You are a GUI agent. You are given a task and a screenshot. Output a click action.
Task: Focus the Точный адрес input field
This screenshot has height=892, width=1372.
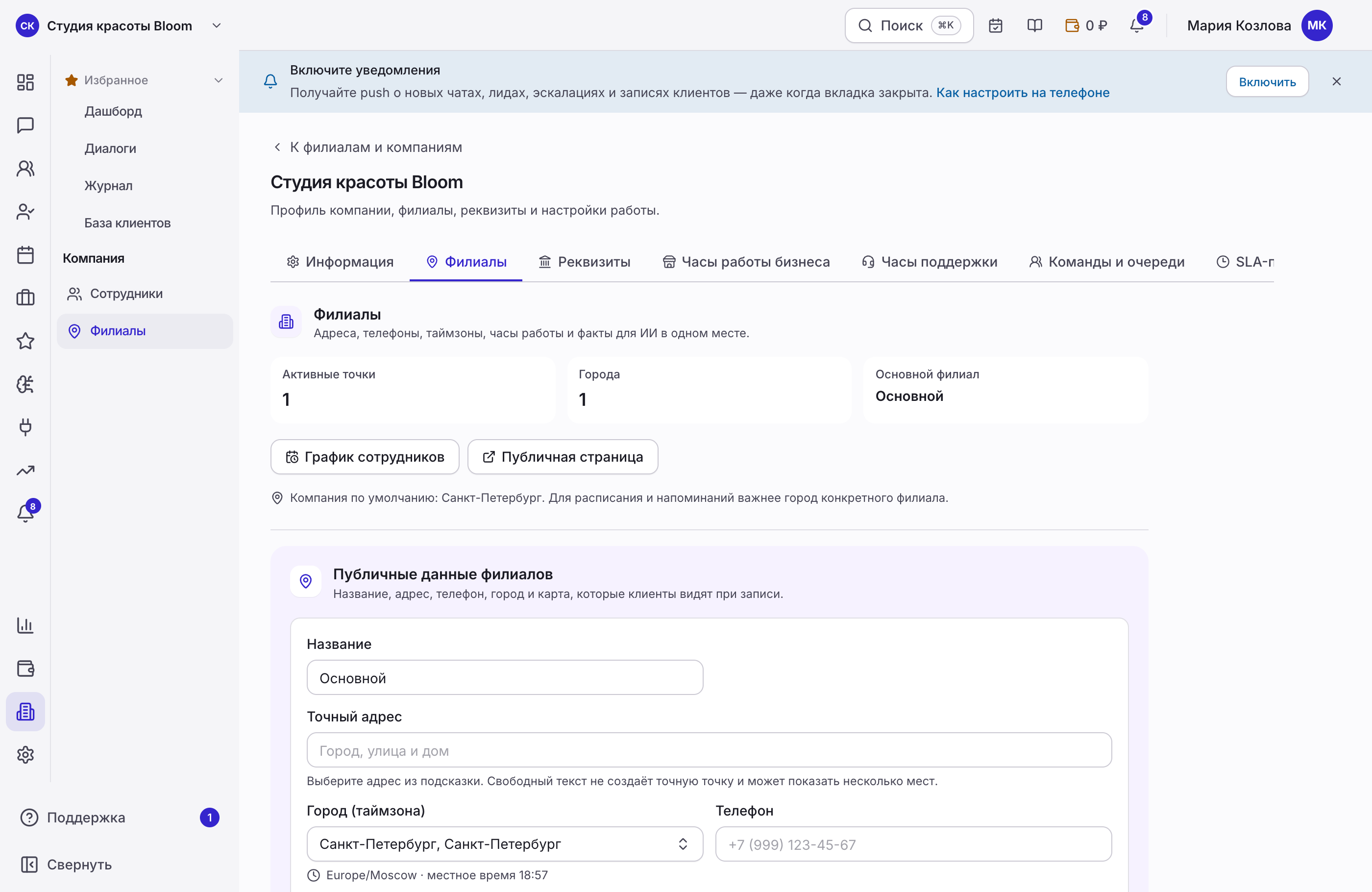click(709, 750)
